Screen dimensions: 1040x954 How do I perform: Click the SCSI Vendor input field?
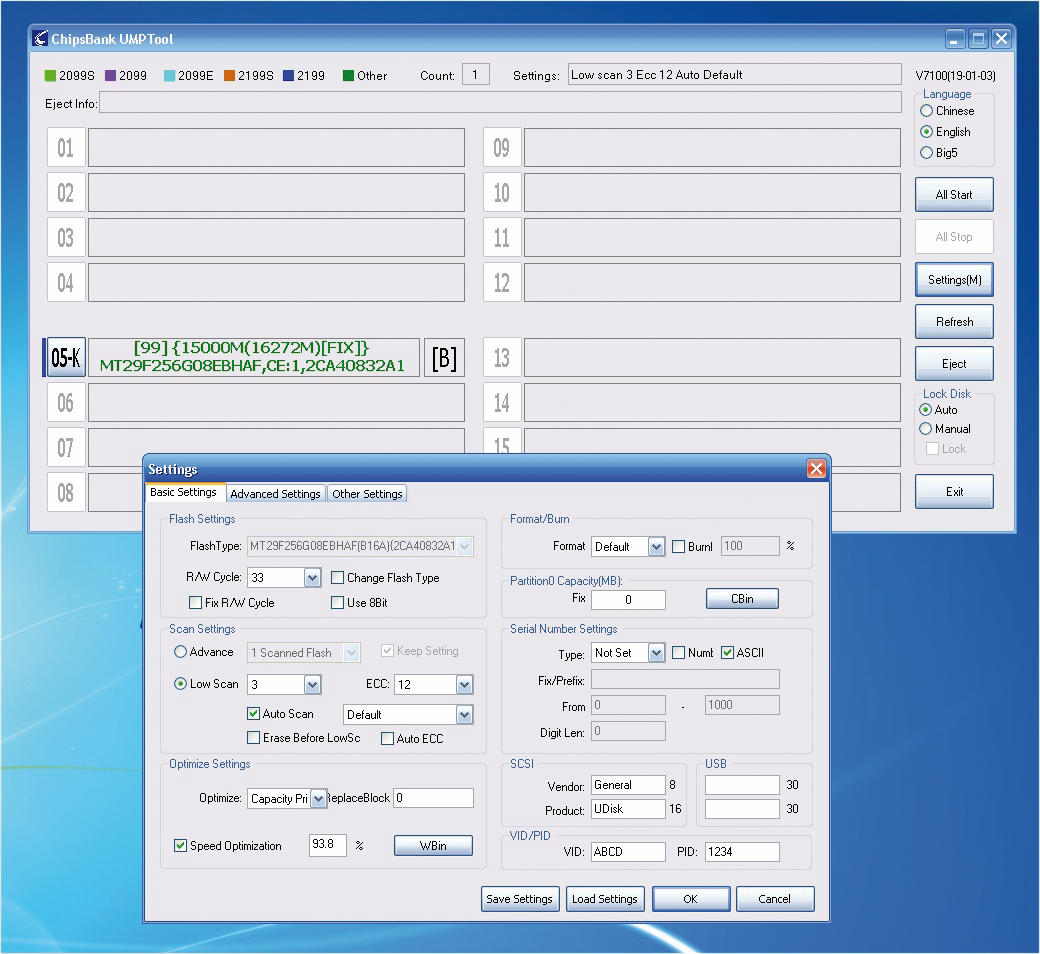click(628, 785)
